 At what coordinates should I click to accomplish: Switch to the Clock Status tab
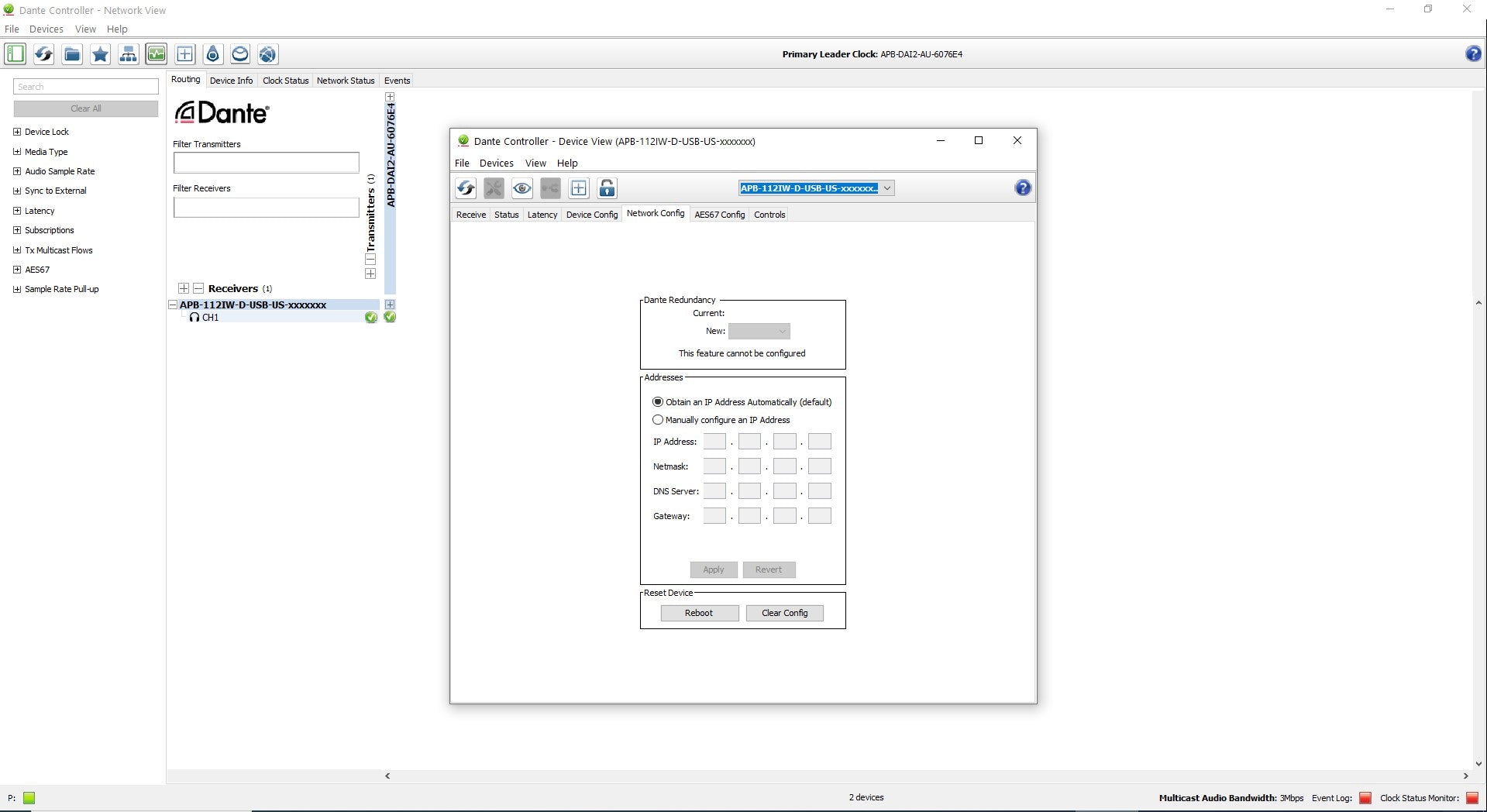pos(285,81)
